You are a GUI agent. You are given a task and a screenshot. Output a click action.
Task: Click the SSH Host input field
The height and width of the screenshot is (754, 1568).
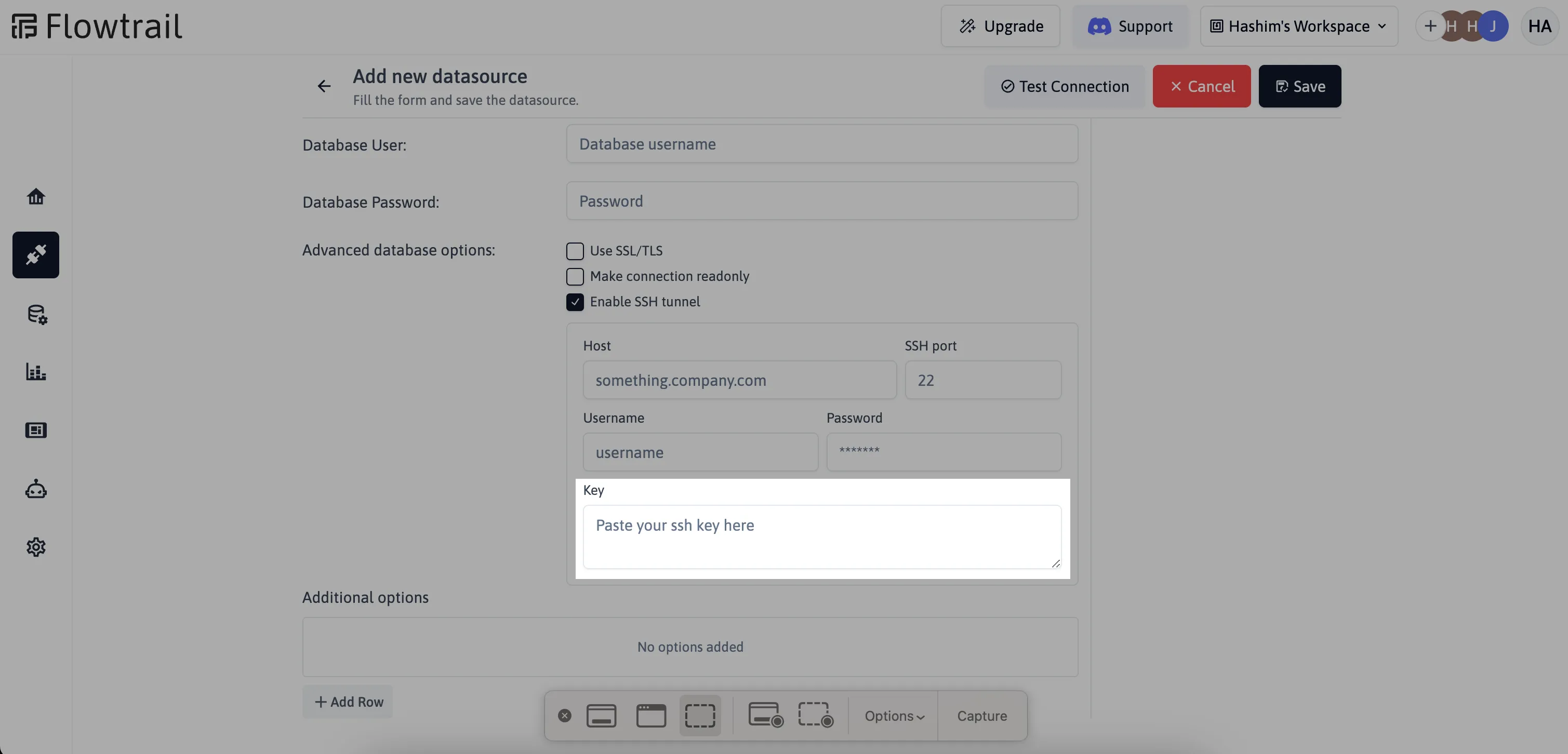739,380
